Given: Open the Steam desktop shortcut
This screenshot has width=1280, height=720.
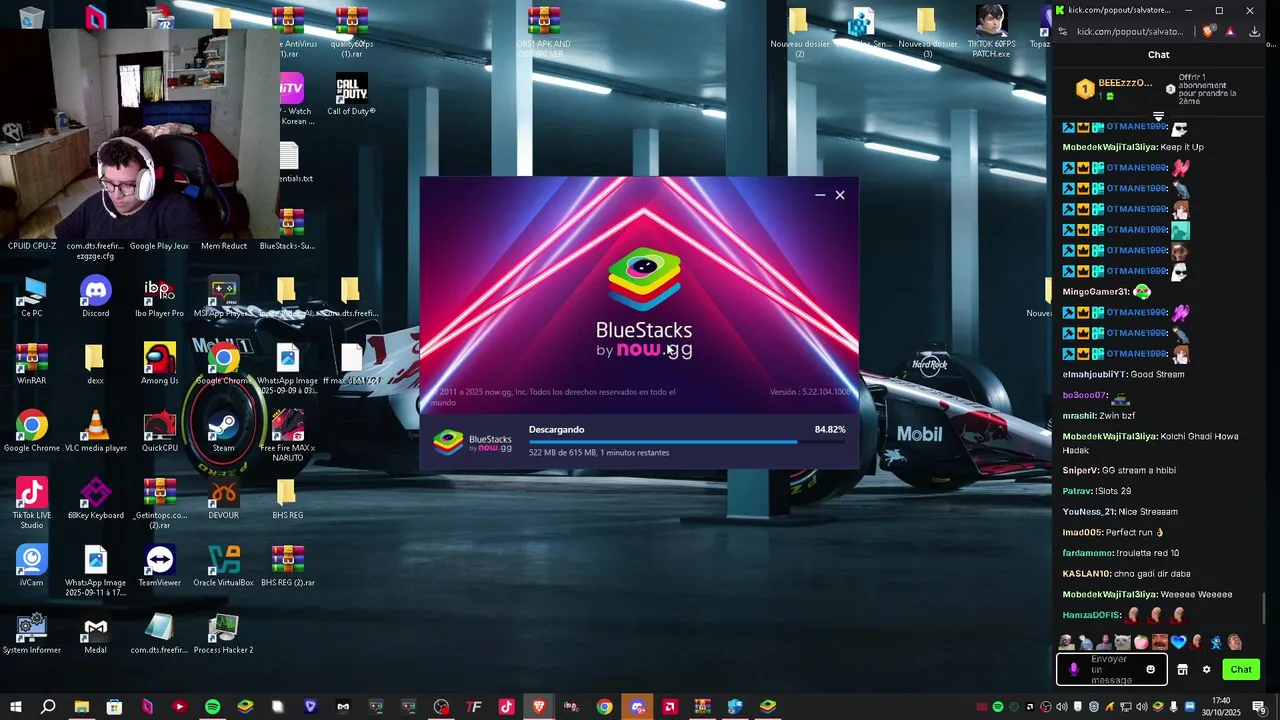Looking at the screenshot, I should point(223,432).
